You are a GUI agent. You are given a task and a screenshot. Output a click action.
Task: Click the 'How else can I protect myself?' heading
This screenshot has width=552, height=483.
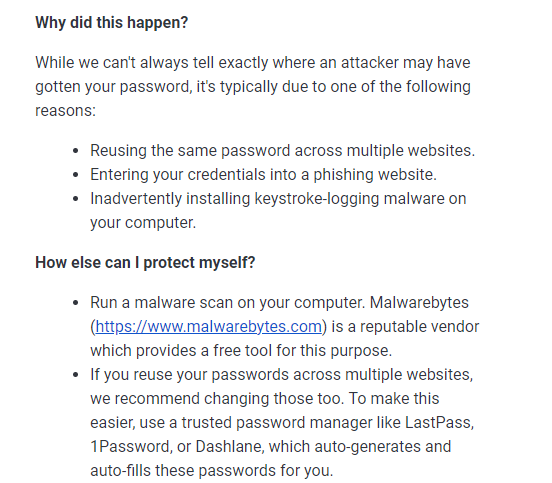[x=145, y=263]
